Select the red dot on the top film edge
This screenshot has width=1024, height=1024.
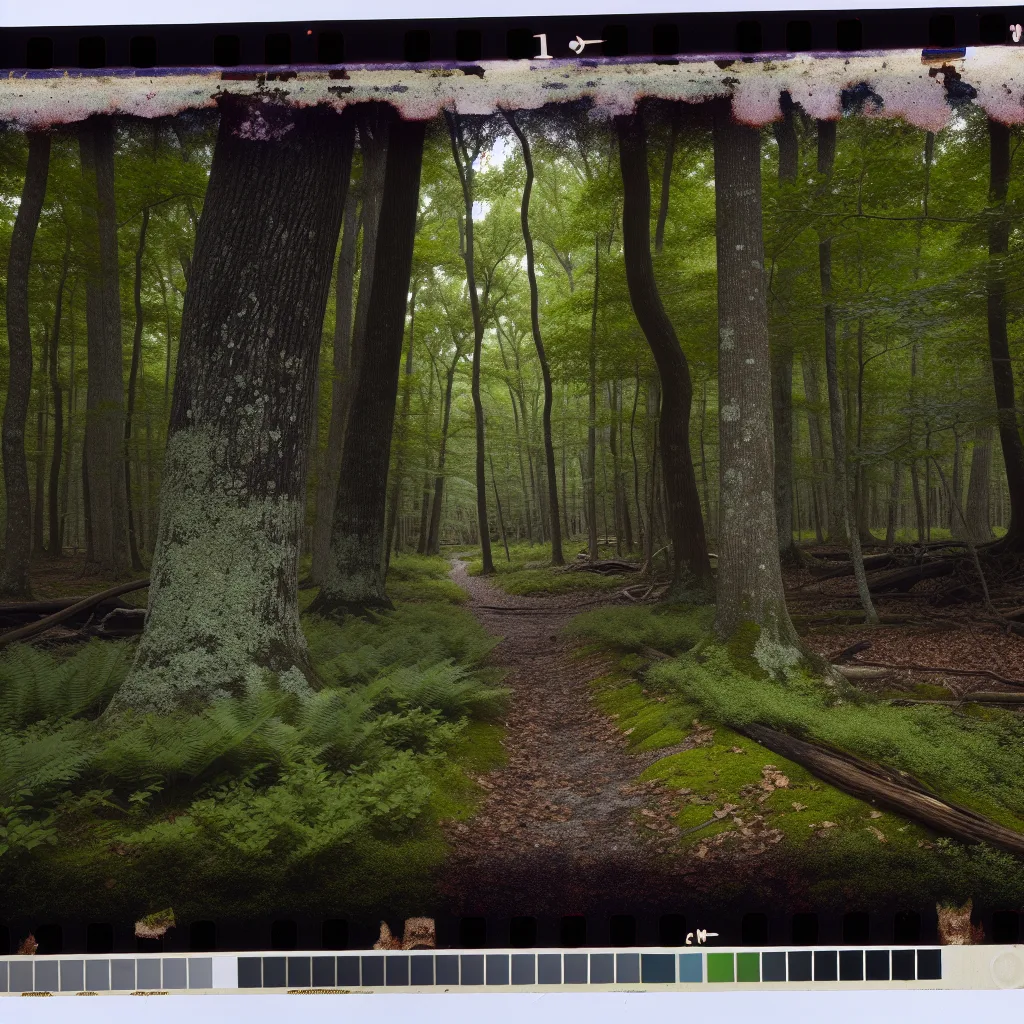pyautogui.click(x=309, y=32)
